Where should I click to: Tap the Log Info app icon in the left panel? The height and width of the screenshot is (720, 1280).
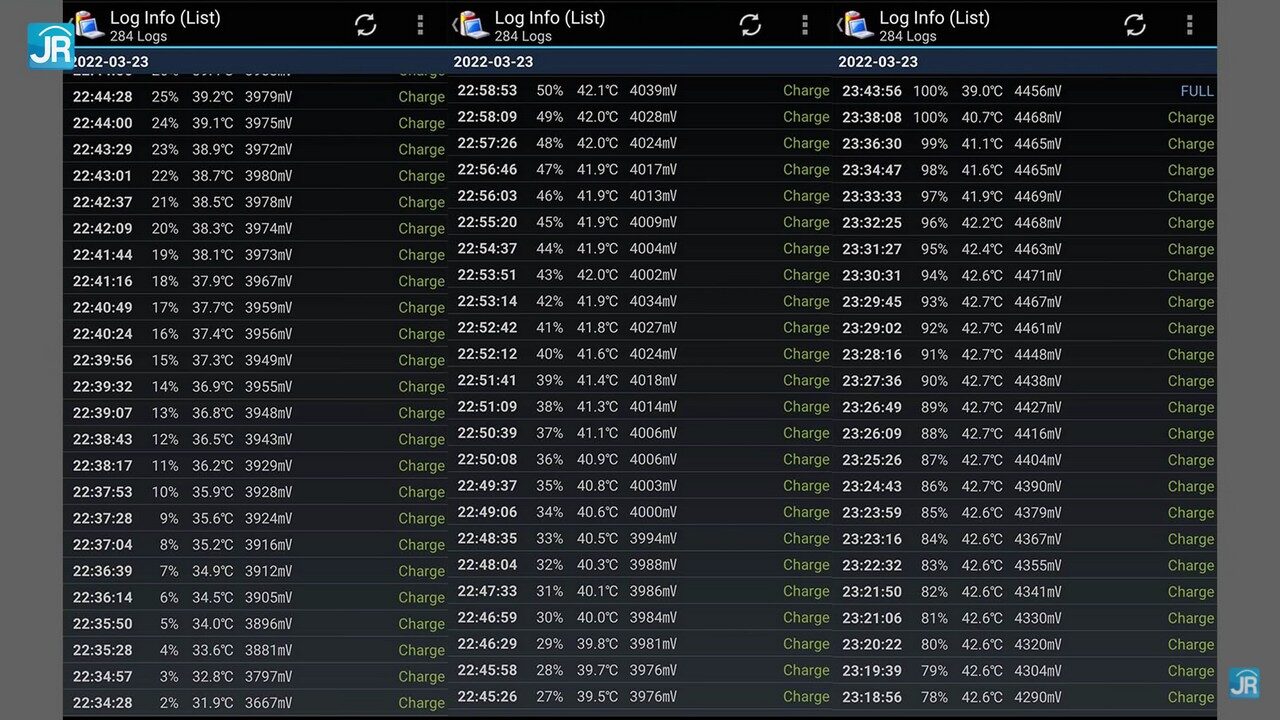coord(88,25)
